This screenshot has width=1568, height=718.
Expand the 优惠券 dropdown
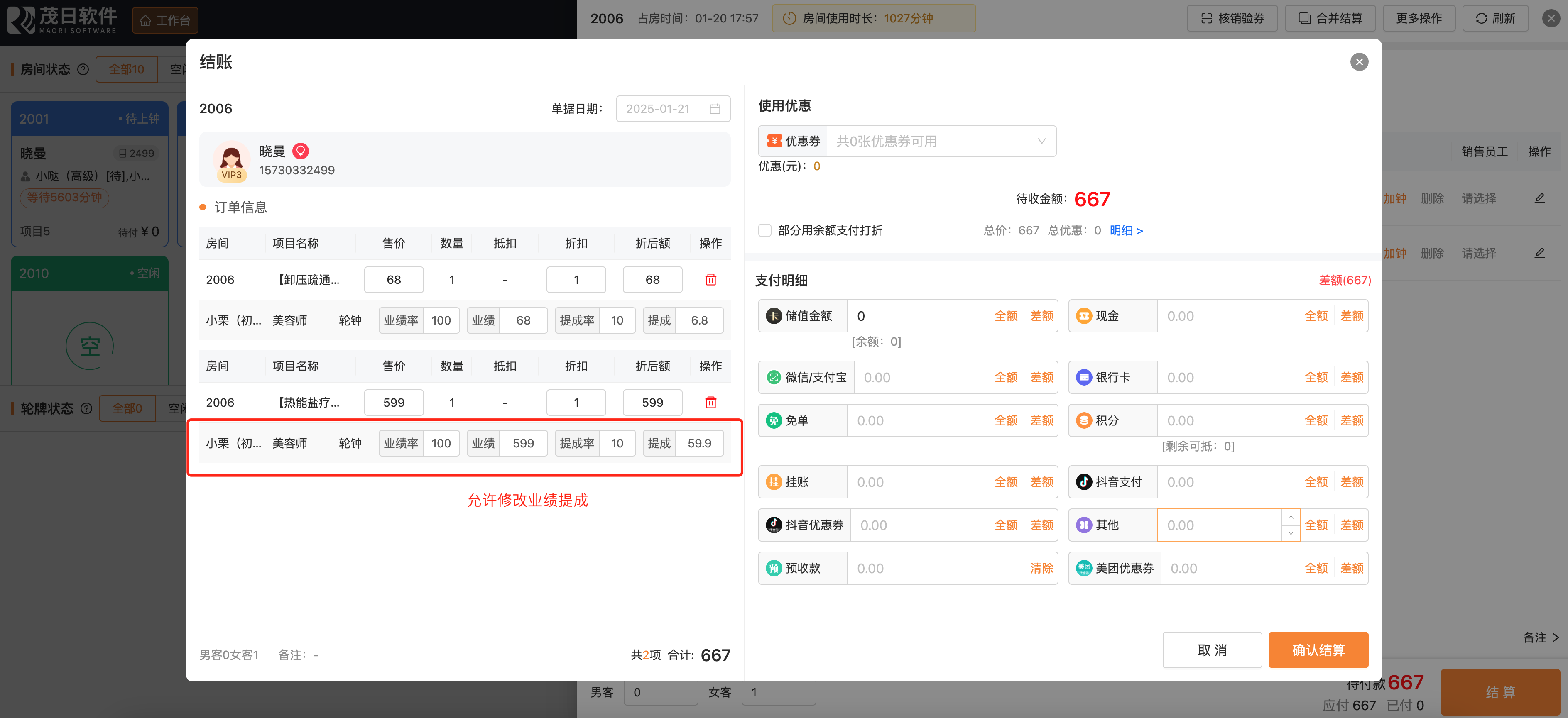(1041, 141)
